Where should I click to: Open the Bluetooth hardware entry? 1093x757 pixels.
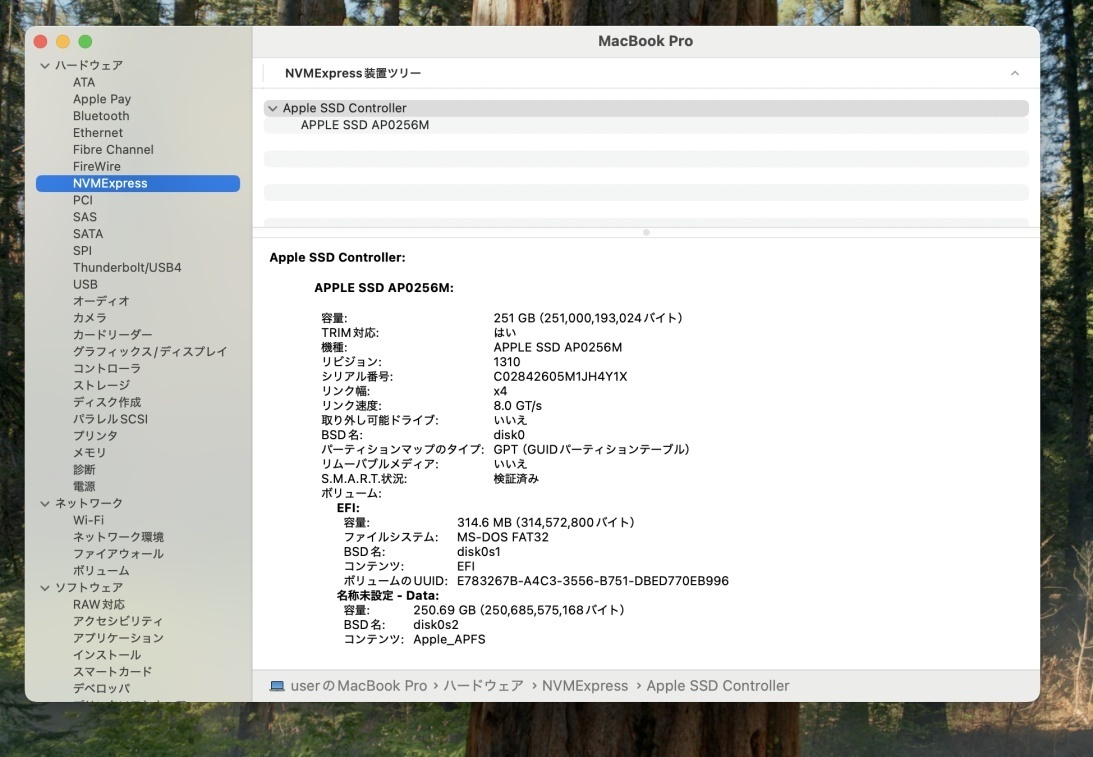(x=101, y=116)
